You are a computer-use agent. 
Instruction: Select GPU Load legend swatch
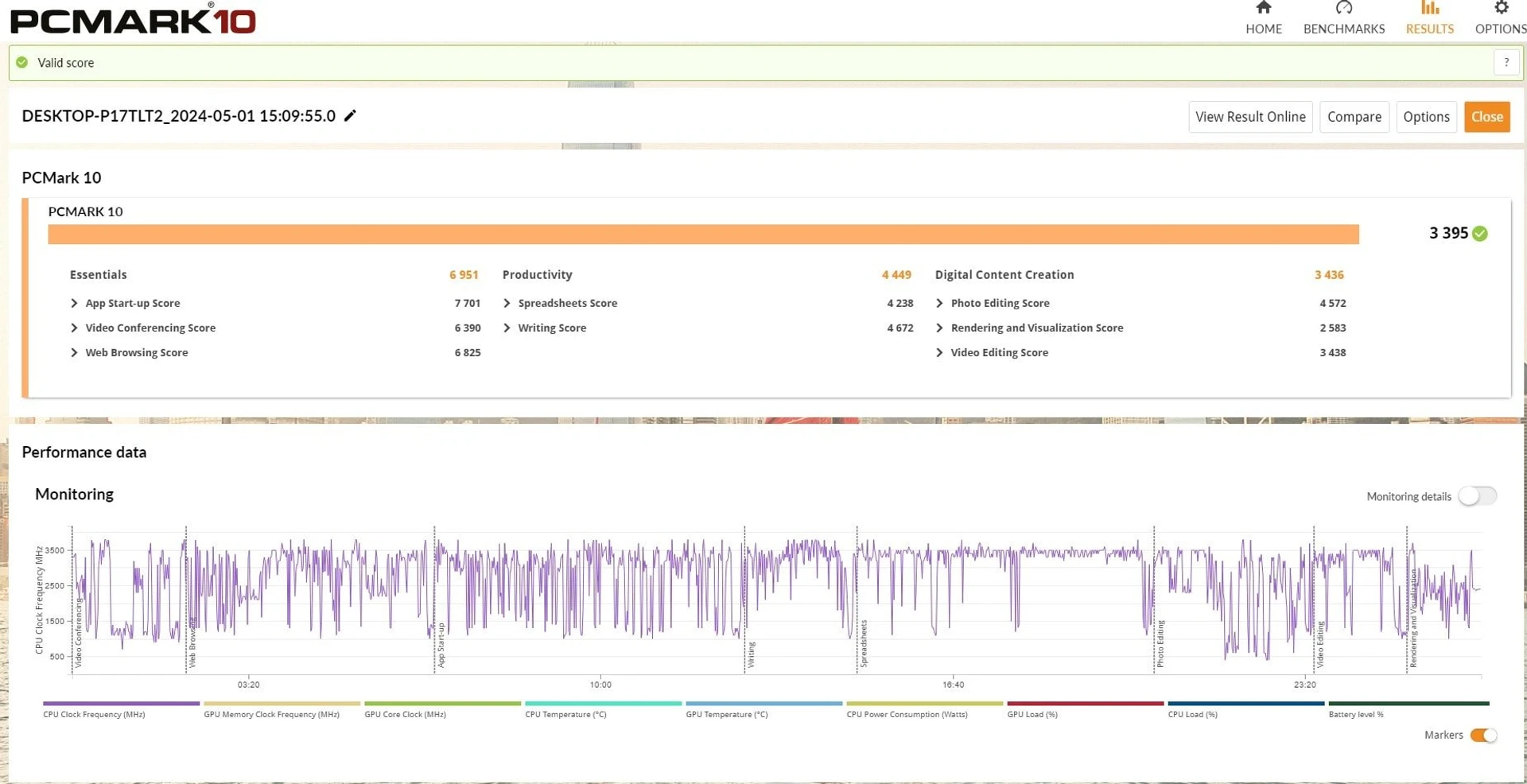point(1085,704)
